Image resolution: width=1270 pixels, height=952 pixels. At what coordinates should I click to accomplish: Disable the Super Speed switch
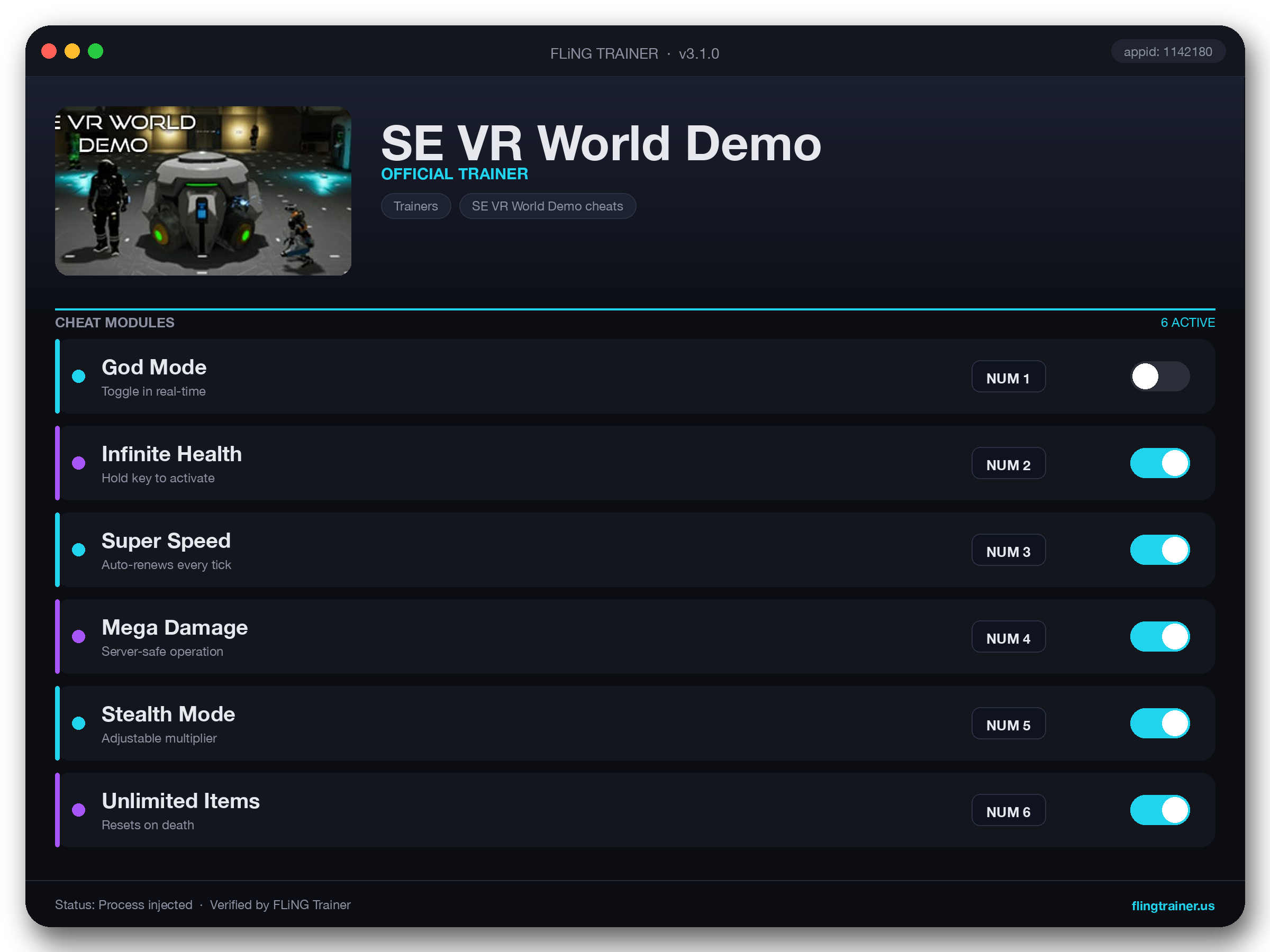[1160, 550]
